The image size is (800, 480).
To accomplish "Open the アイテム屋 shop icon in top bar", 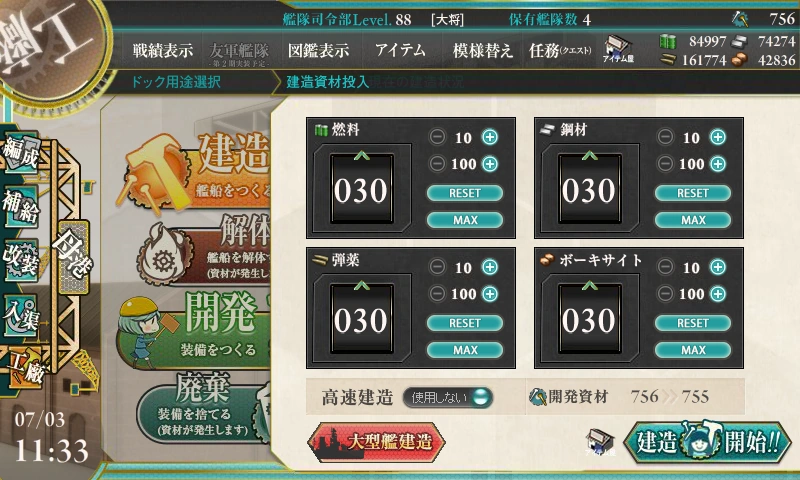I will (x=618, y=50).
